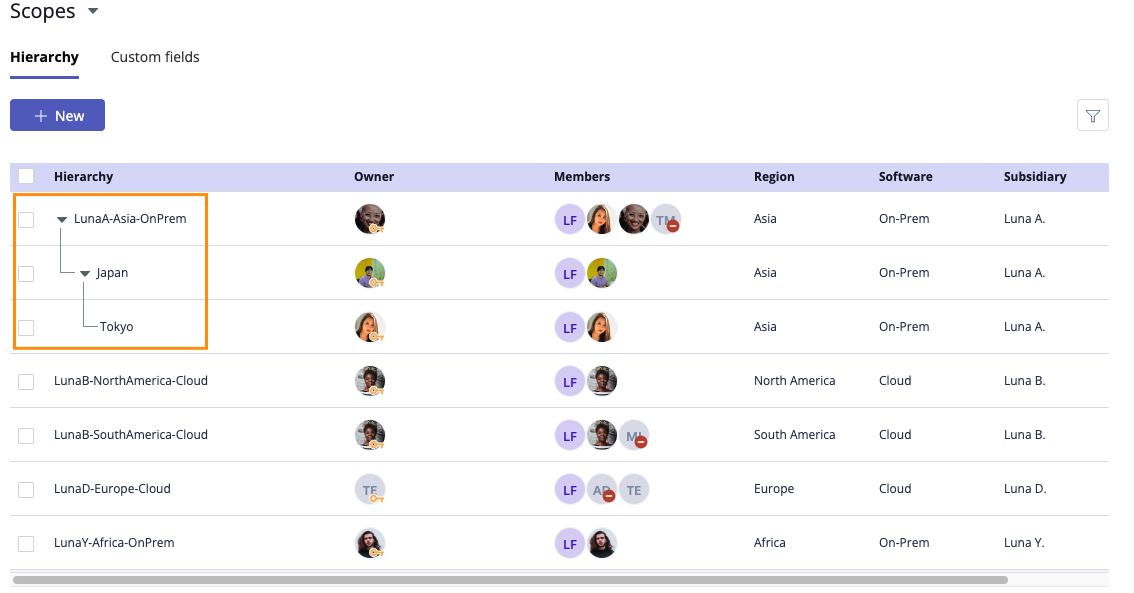Check the LunaB-NorthAmerica-Cloud row checkbox

[26, 381]
